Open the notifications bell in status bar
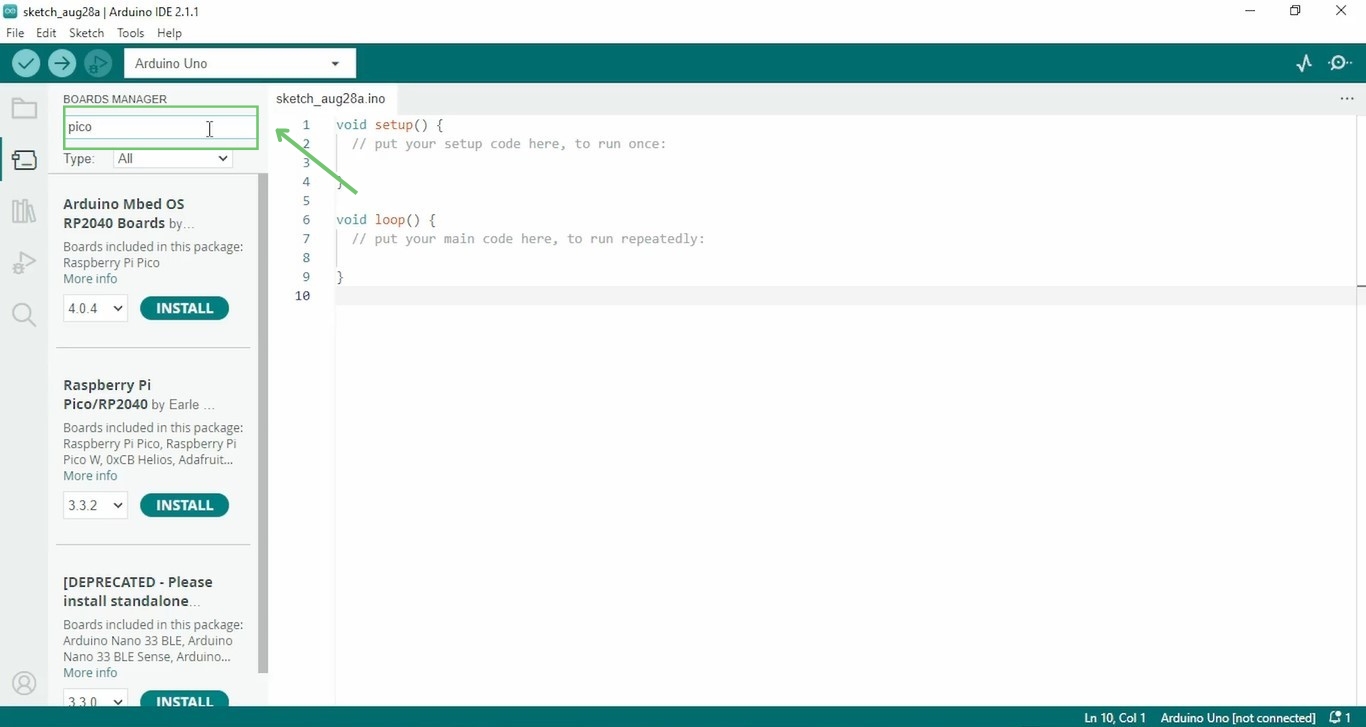Viewport: 1366px width, 727px height. 1336,717
